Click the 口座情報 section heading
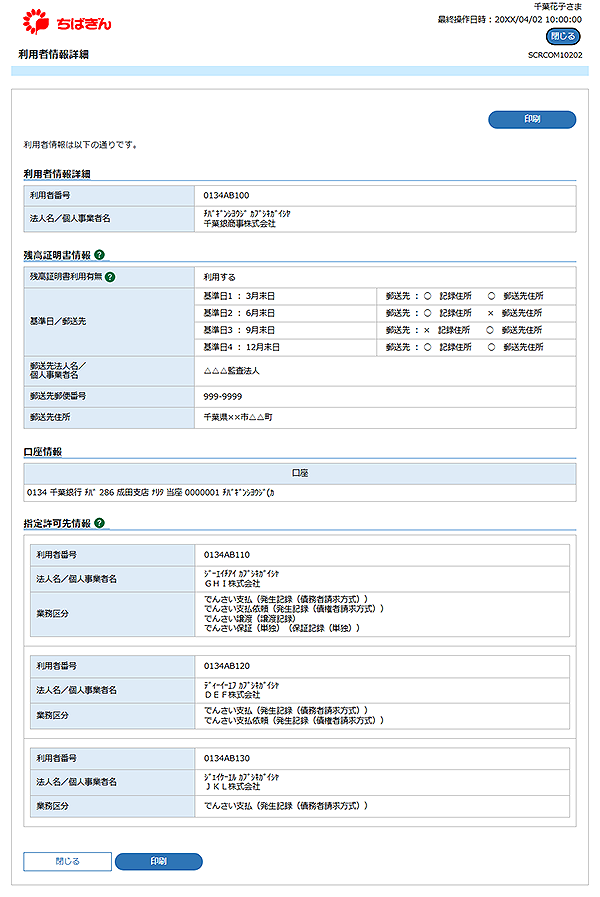The width and height of the screenshot is (600, 897). click(43, 452)
